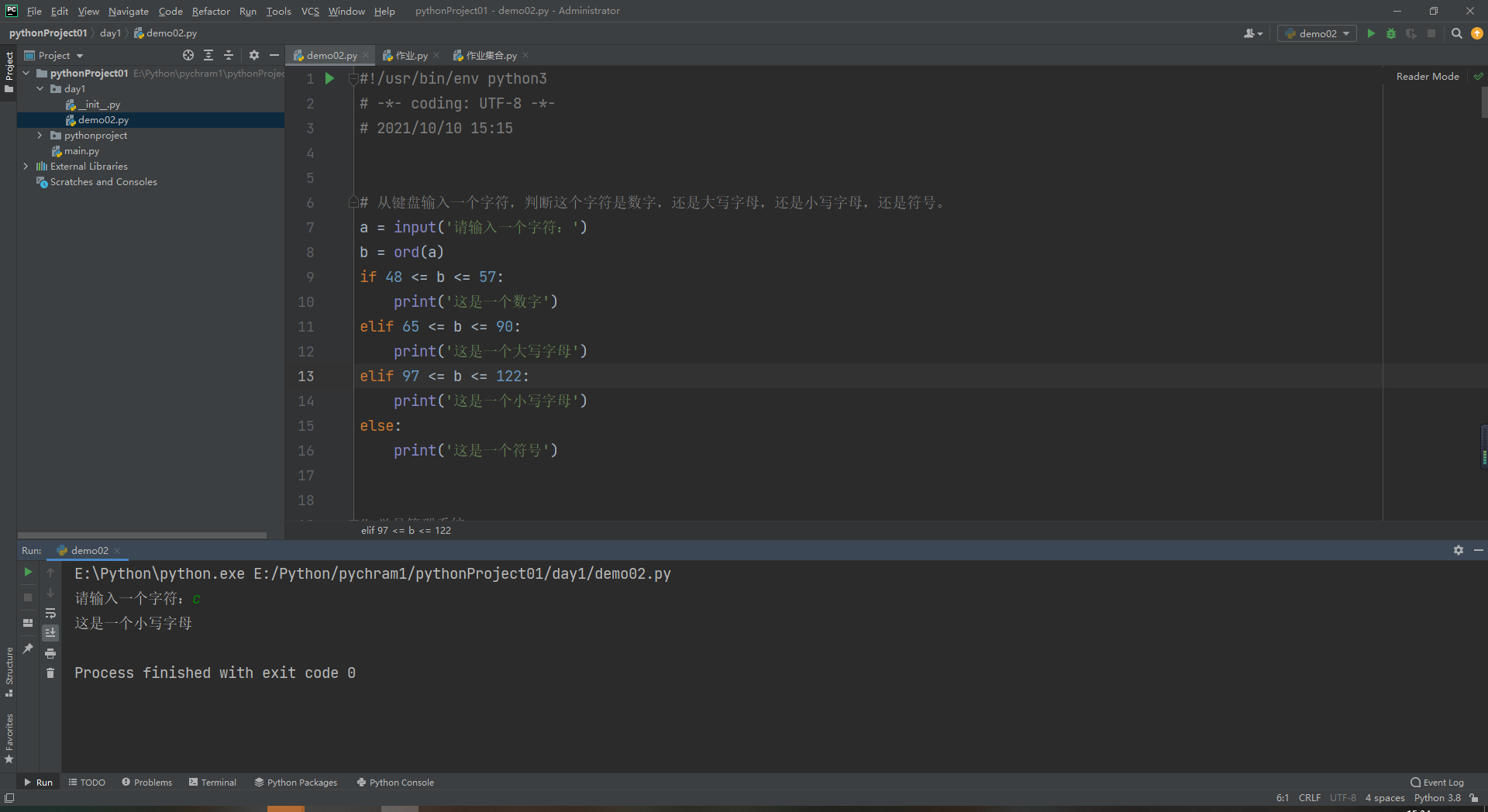
Task: Click the up-the-stack-trace arrow icon
Action: tap(50, 572)
